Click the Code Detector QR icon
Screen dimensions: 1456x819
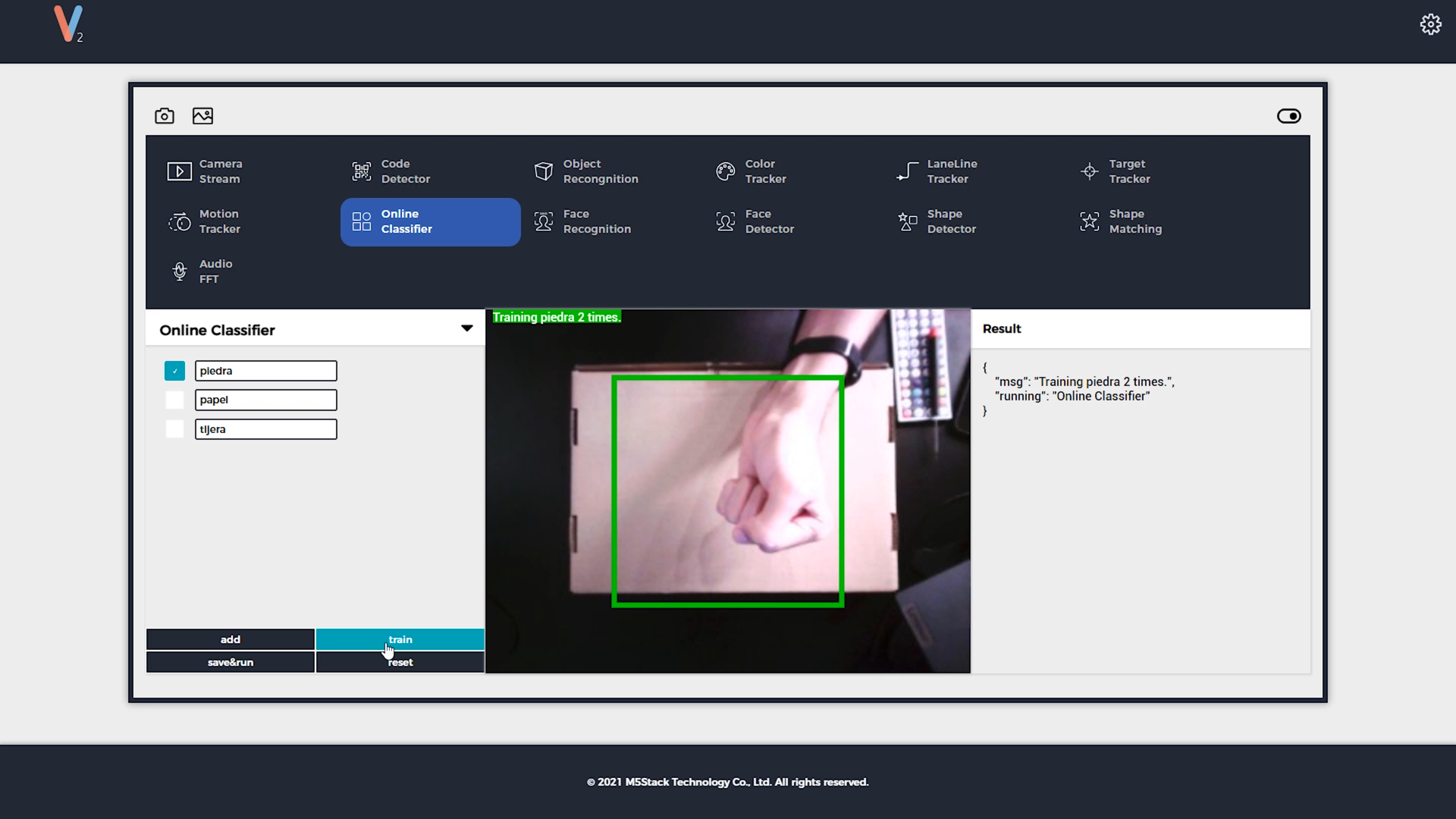[362, 171]
